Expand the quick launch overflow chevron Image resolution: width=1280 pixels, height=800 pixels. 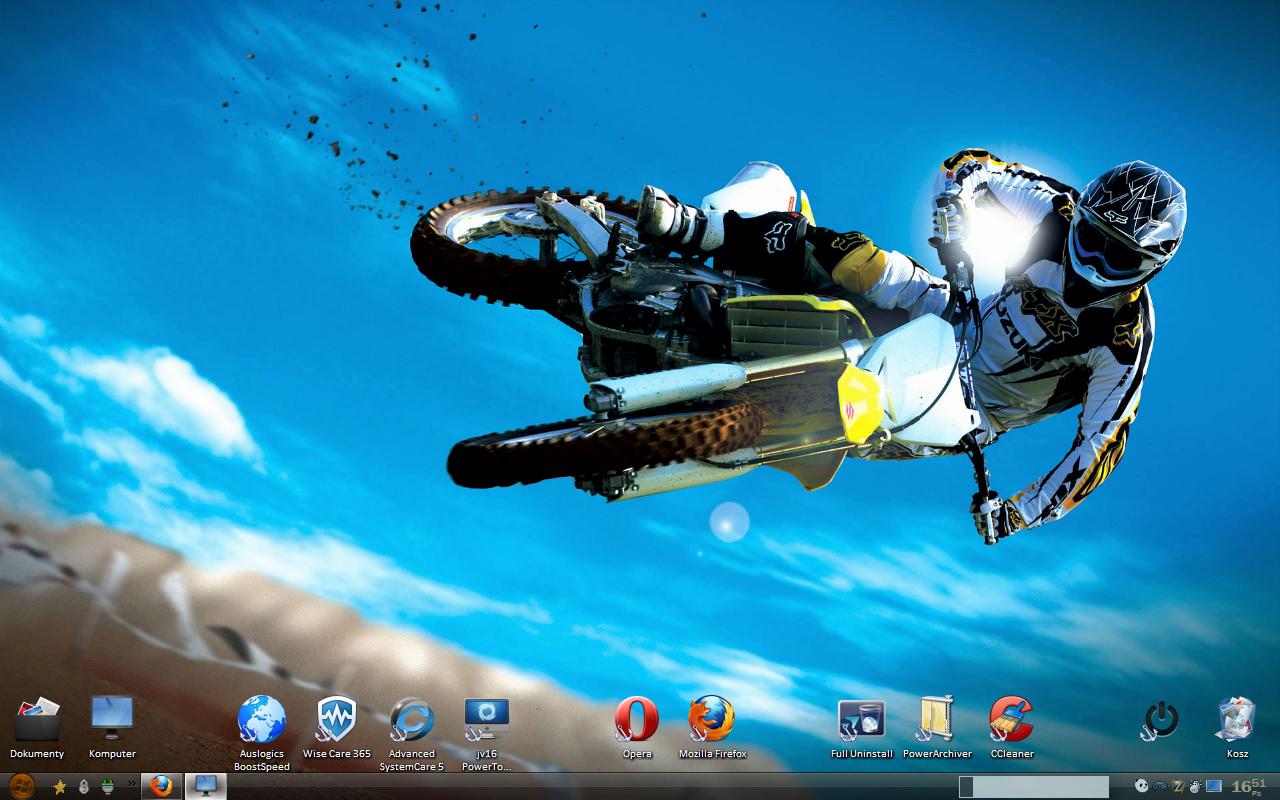coord(131,785)
